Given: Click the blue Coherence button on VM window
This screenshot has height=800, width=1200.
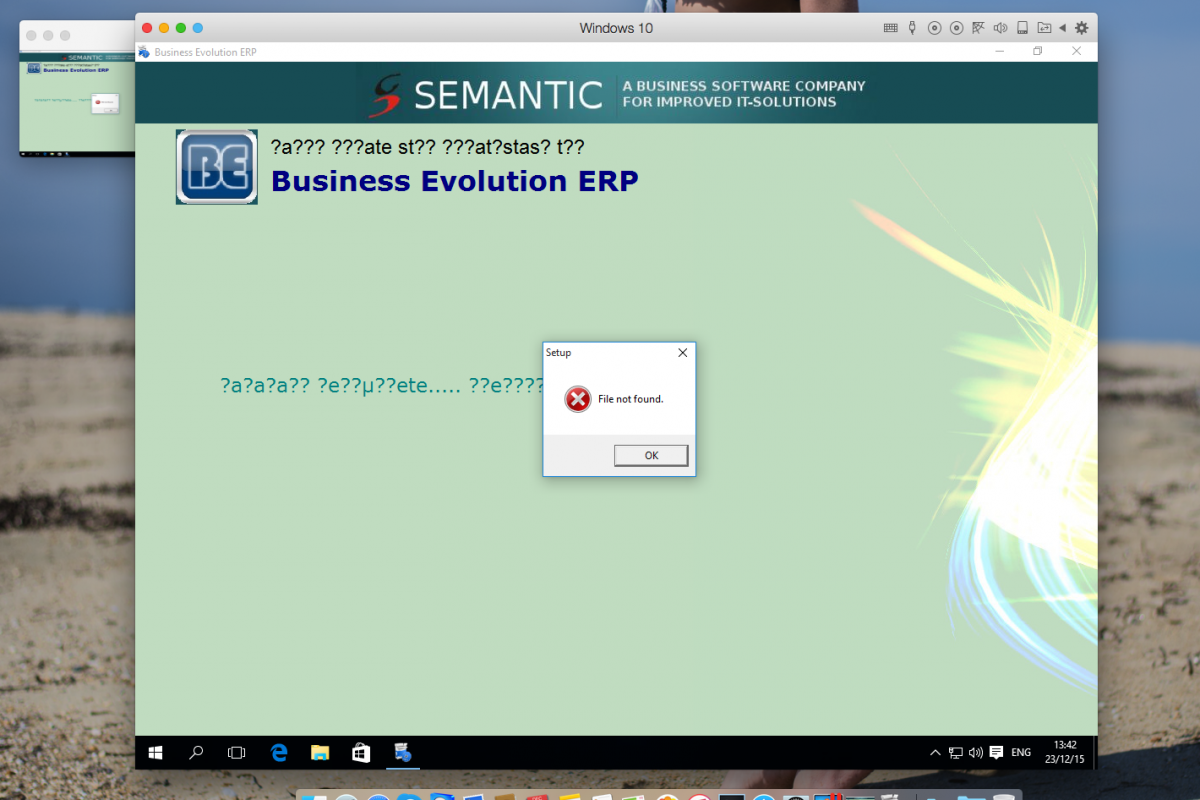Looking at the screenshot, I should tap(197, 28).
